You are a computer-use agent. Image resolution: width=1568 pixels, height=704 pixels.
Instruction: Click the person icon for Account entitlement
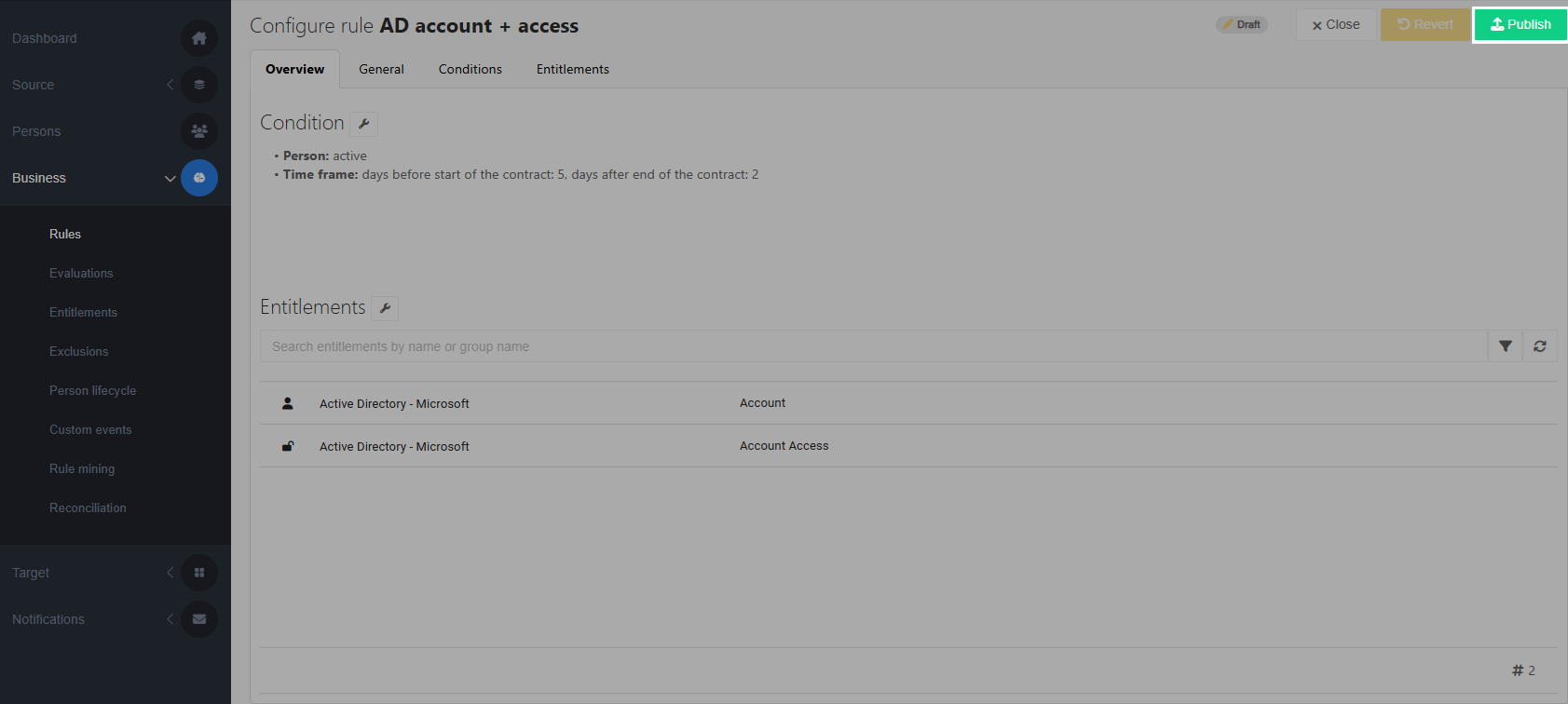tap(288, 403)
